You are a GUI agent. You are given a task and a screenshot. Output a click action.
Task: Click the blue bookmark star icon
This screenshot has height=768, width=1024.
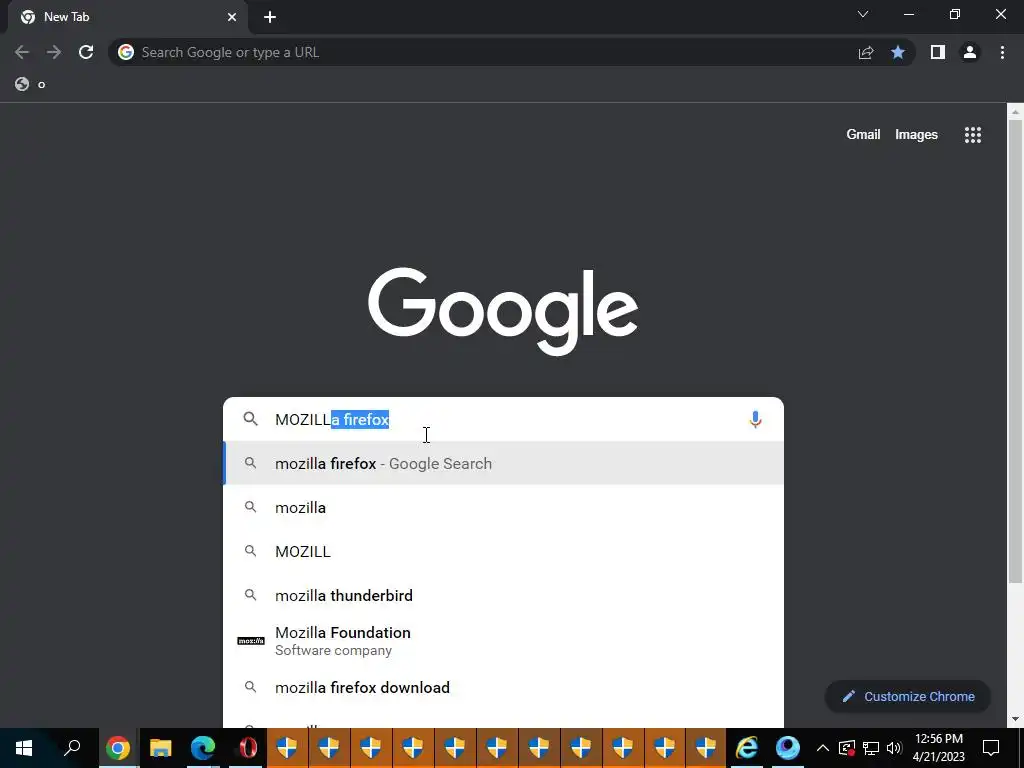point(898,52)
